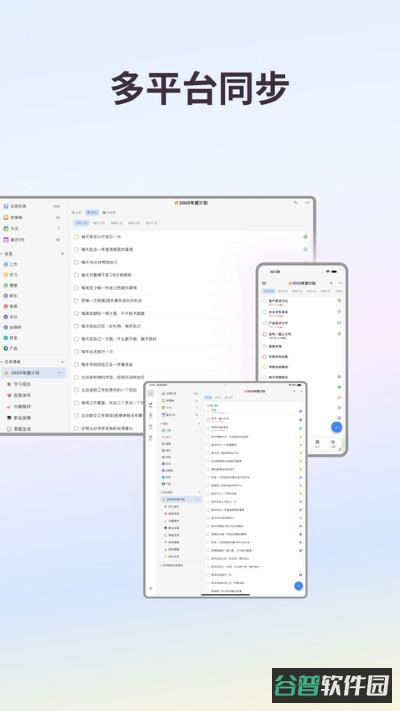Image resolution: width=400 pixels, height=711 pixels.
Task: Filter by the 家庭 tag in desktop sidebar
Action: point(11,306)
